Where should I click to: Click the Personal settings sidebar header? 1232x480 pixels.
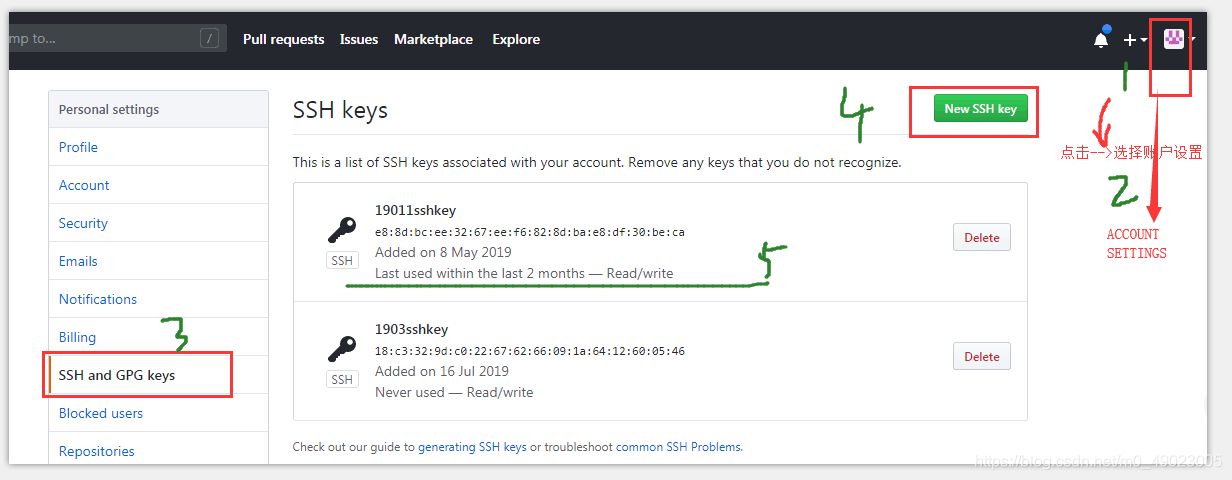pyautogui.click(x=109, y=109)
